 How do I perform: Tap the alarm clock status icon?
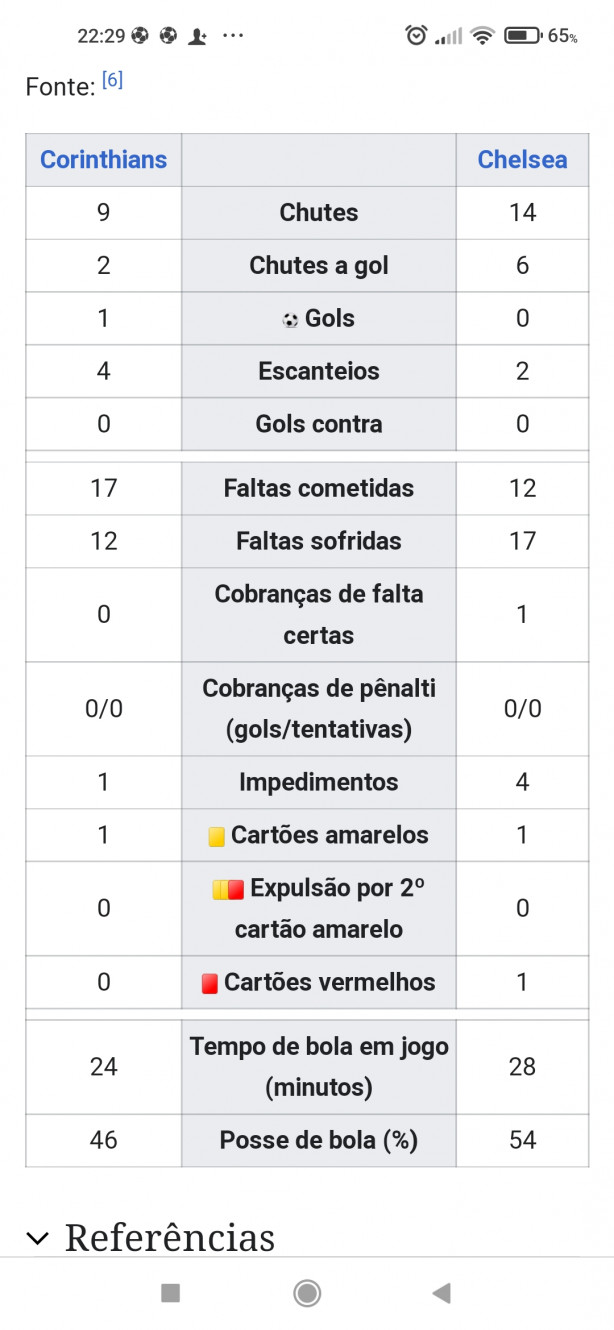416,35
